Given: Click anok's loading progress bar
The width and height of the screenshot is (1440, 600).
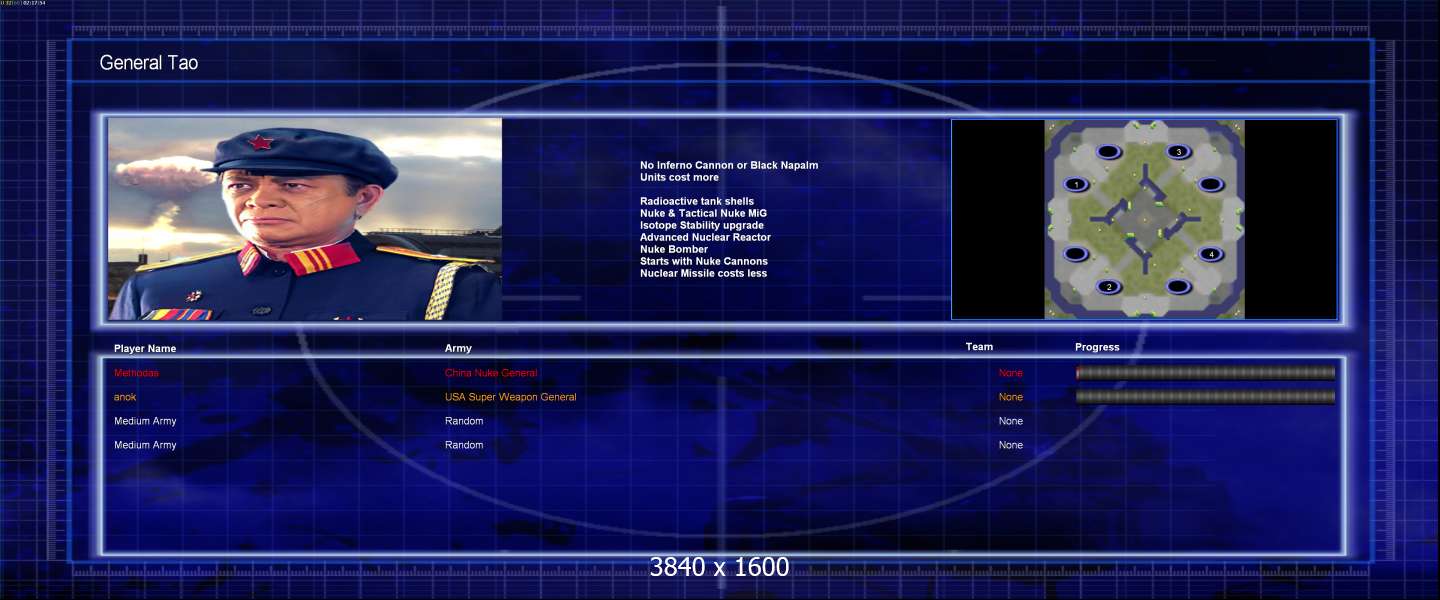Looking at the screenshot, I should [x=1205, y=397].
